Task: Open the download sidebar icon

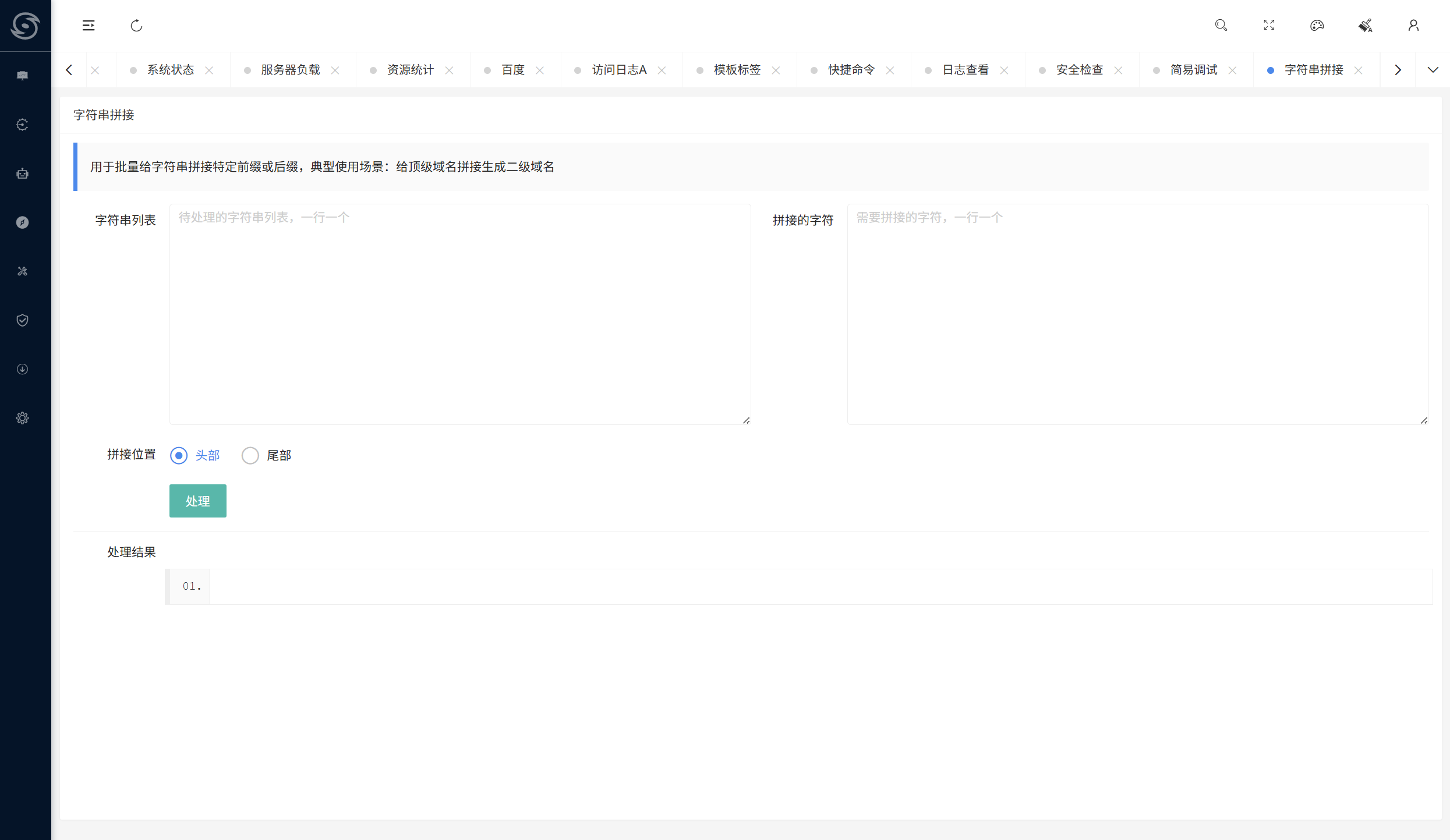Action: coord(22,369)
